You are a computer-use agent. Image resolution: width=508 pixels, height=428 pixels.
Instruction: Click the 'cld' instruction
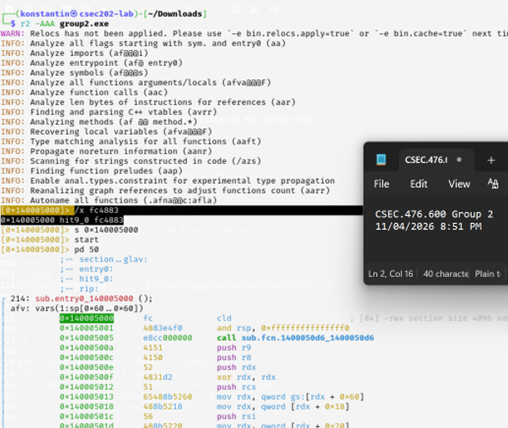[224, 318]
